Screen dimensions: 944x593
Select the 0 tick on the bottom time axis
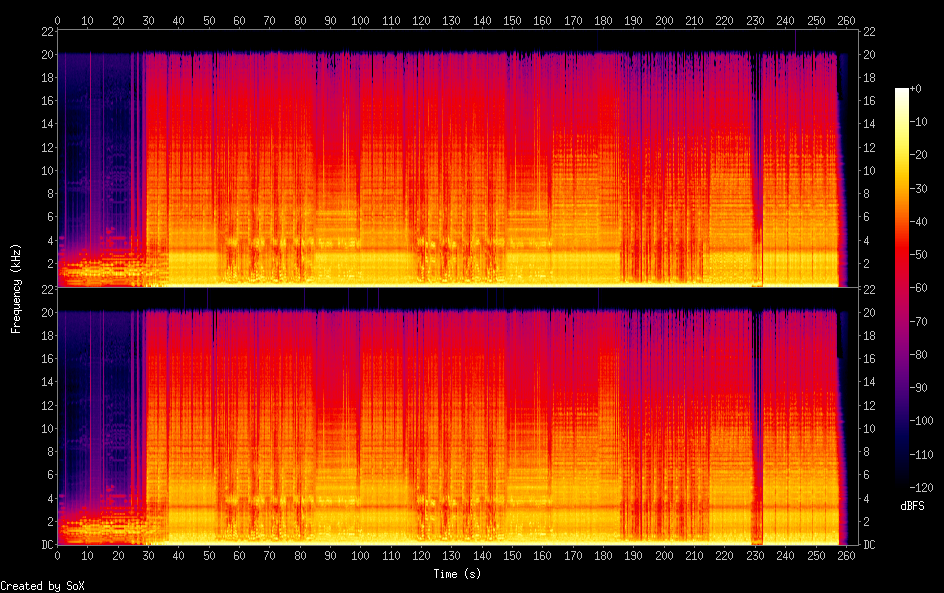(x=58, y=556)
